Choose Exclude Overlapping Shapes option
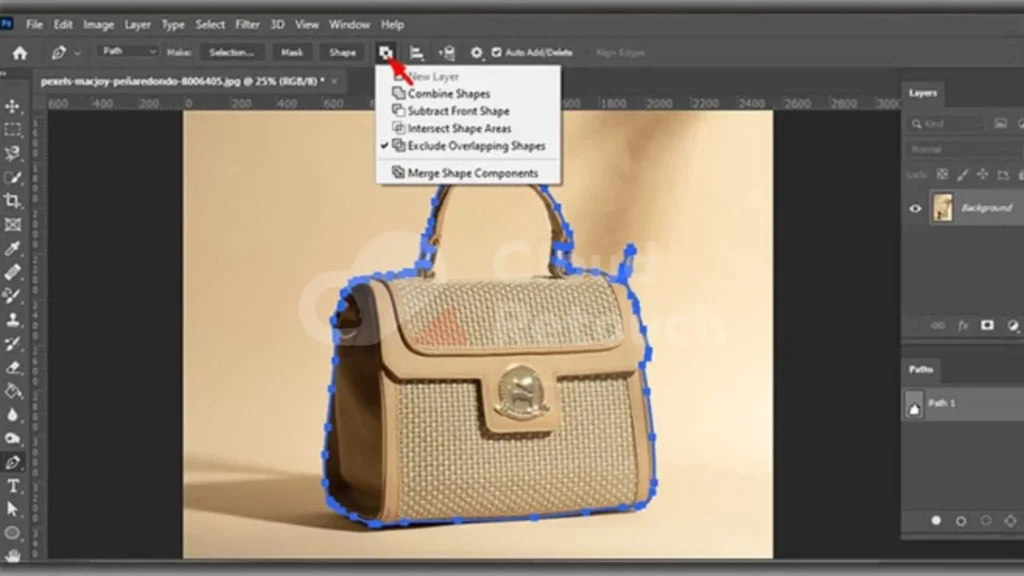Viewport: 1024px width, 576px height. click(476, 146)
